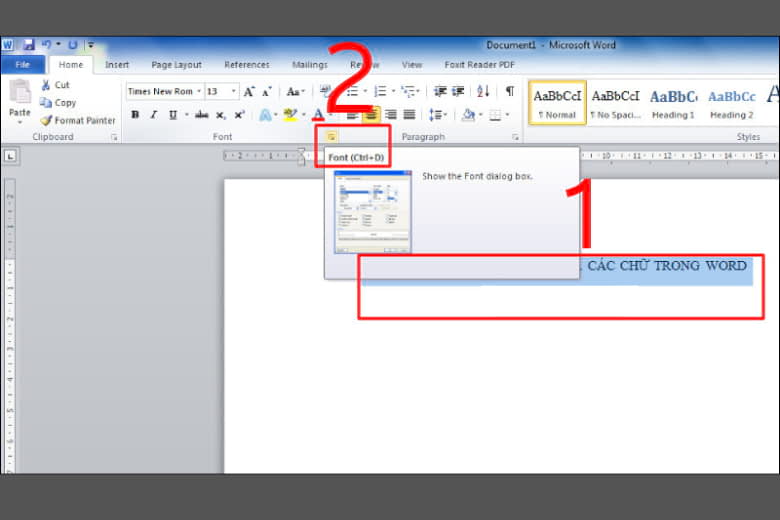Apply the Heading 2 style
This screenshot has width=780, height=520.
pyautogui.click(x=731, y=103)
